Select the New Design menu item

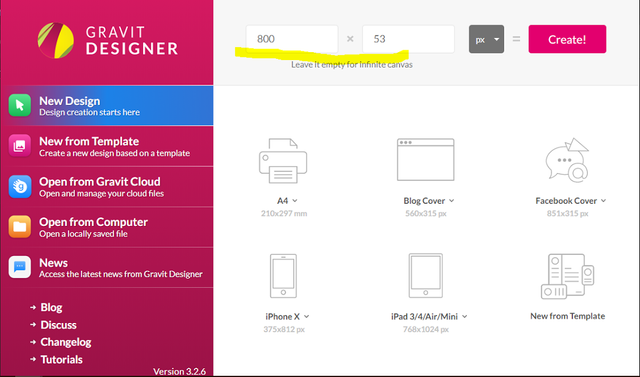coord(107,105)
